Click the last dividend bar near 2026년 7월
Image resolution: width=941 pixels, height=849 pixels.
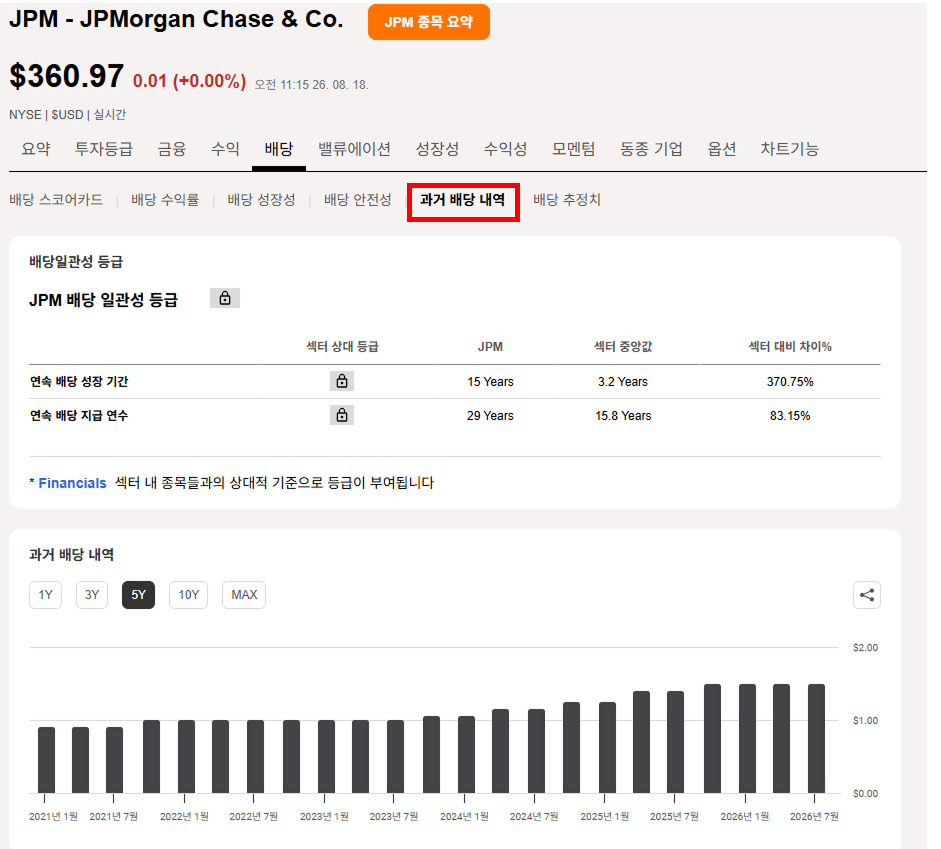816,739
